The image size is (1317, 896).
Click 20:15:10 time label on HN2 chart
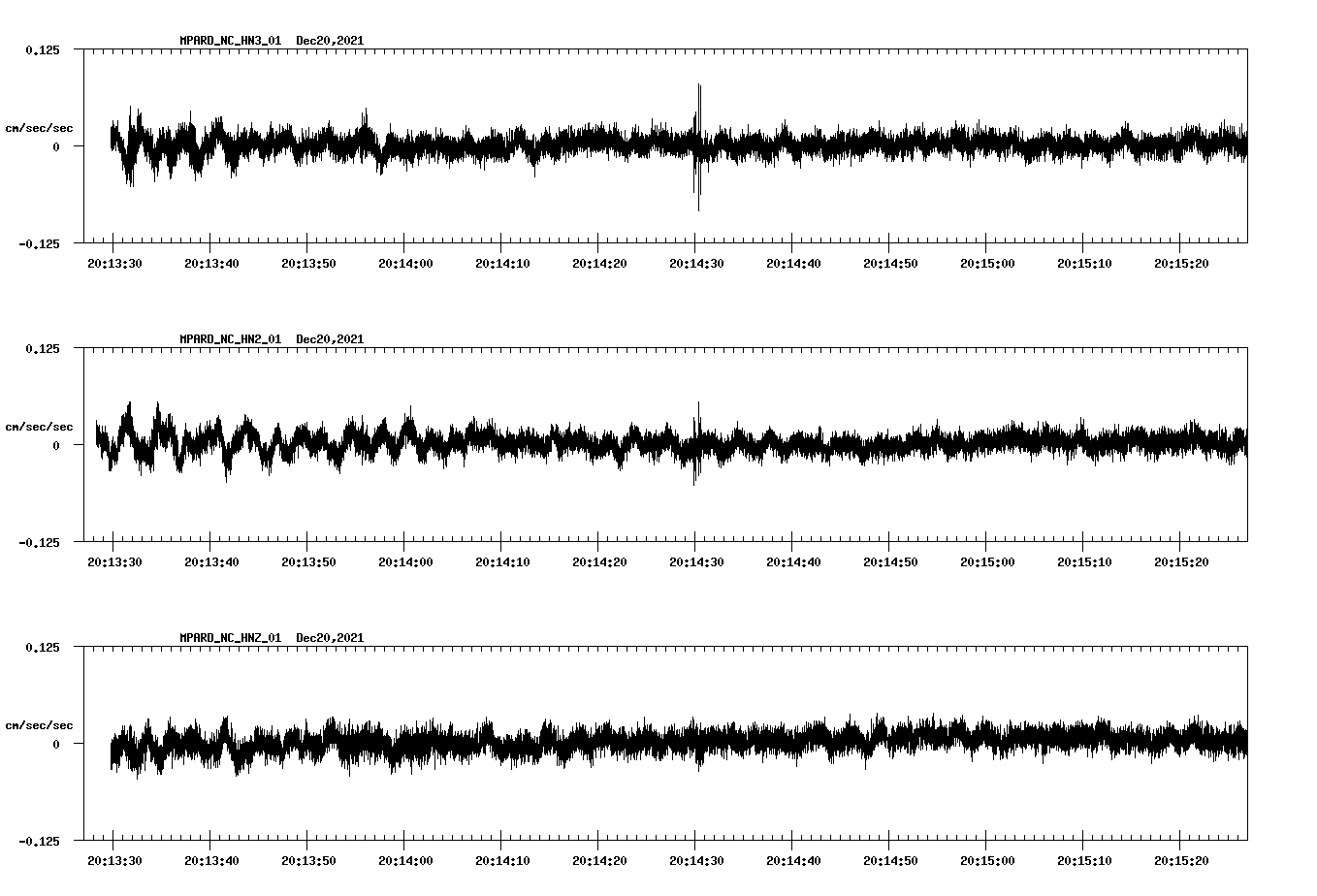pos(1084,561)
